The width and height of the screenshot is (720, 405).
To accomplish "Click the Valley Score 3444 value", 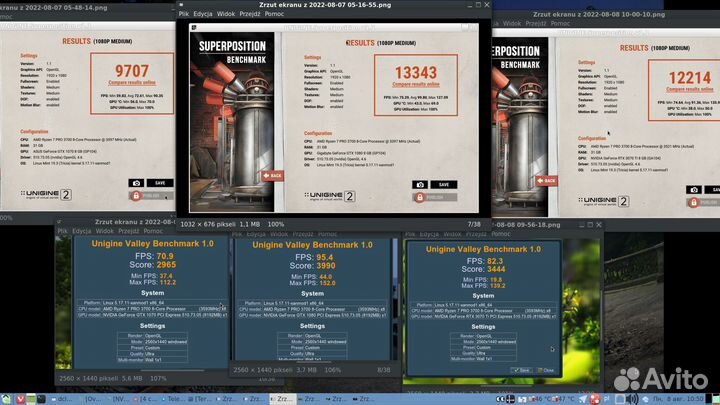I will tap(496, 269).
